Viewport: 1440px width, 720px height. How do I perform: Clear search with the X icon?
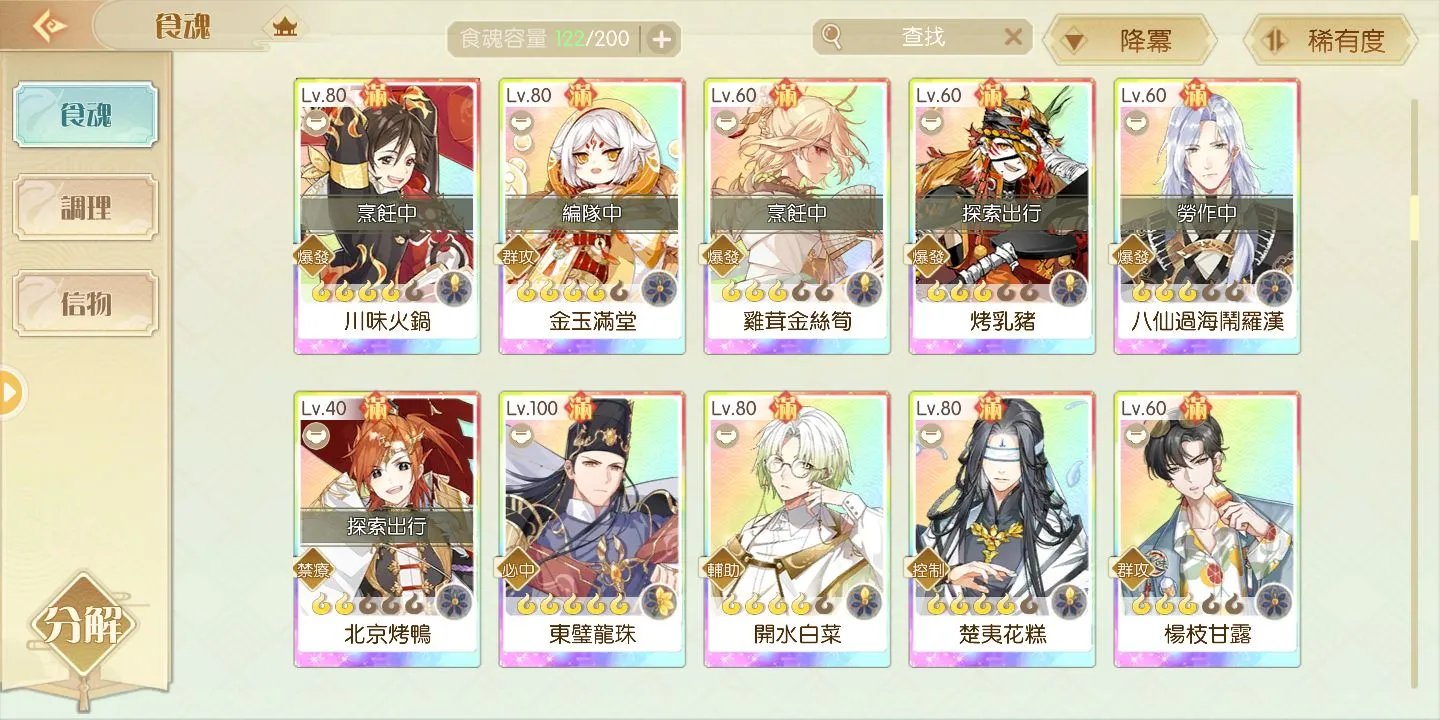(1013, 37)
